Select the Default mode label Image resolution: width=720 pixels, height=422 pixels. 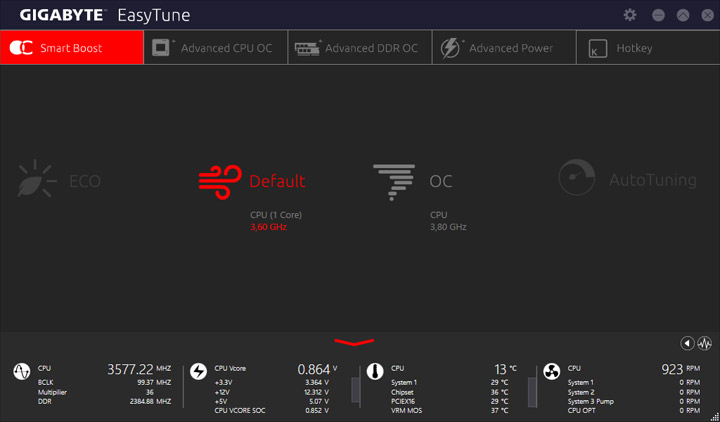pyautogui.click(x=277, y=181)
